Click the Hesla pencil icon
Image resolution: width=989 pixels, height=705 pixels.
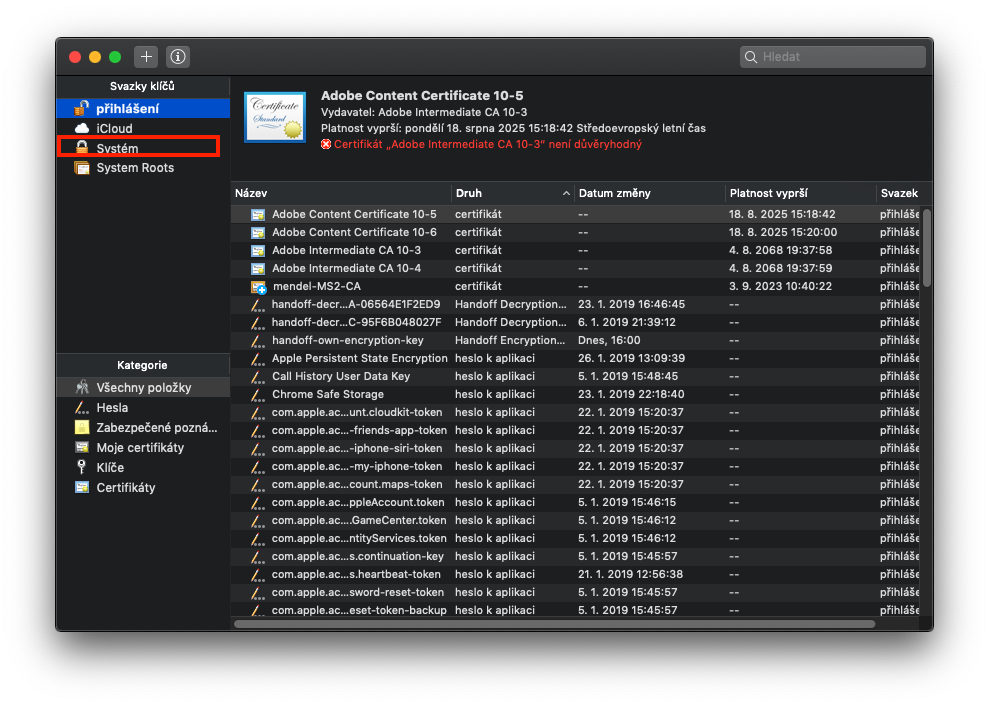[81, 407]
